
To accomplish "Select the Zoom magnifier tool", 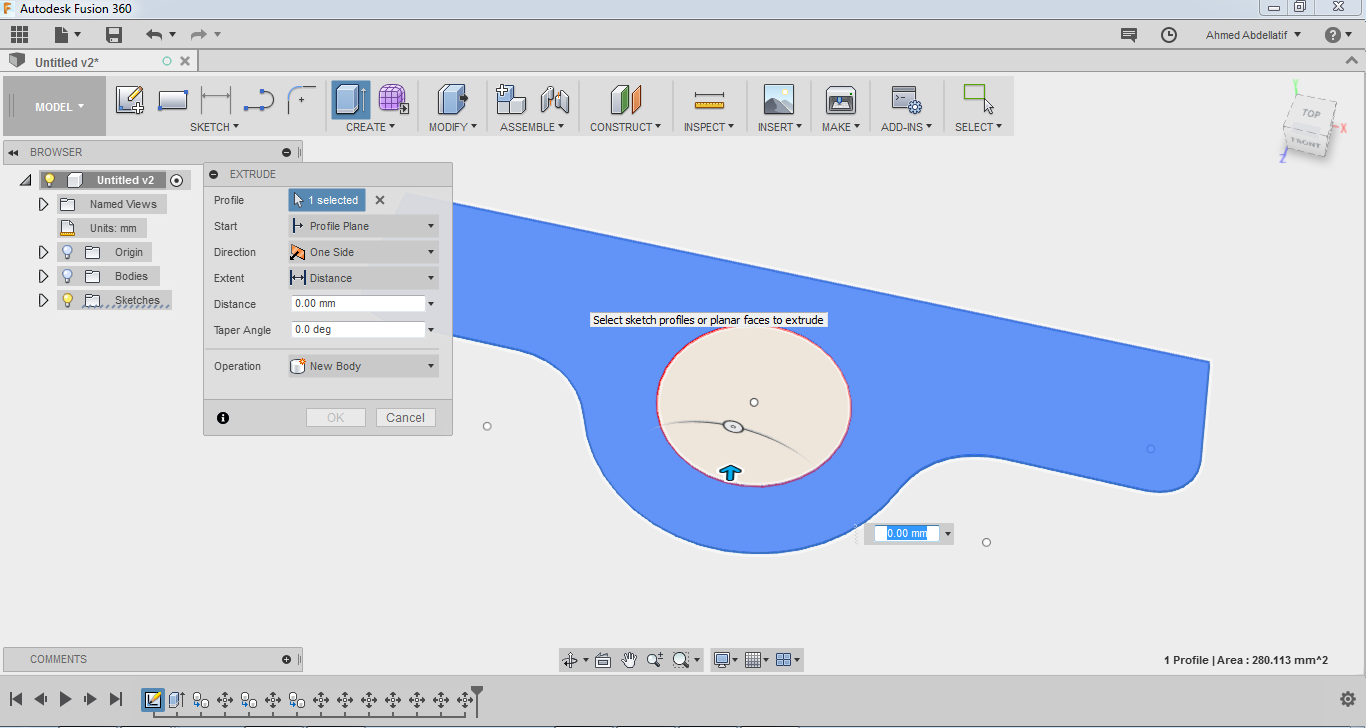I will click(655, 660).
